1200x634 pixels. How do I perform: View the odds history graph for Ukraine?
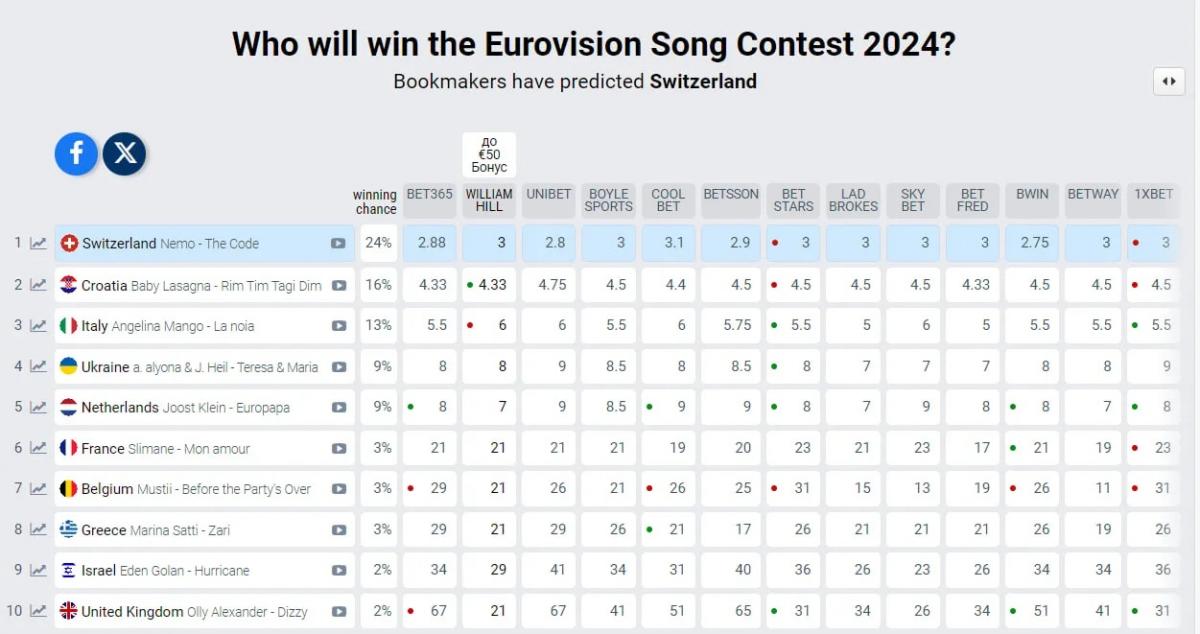(38, 367)
